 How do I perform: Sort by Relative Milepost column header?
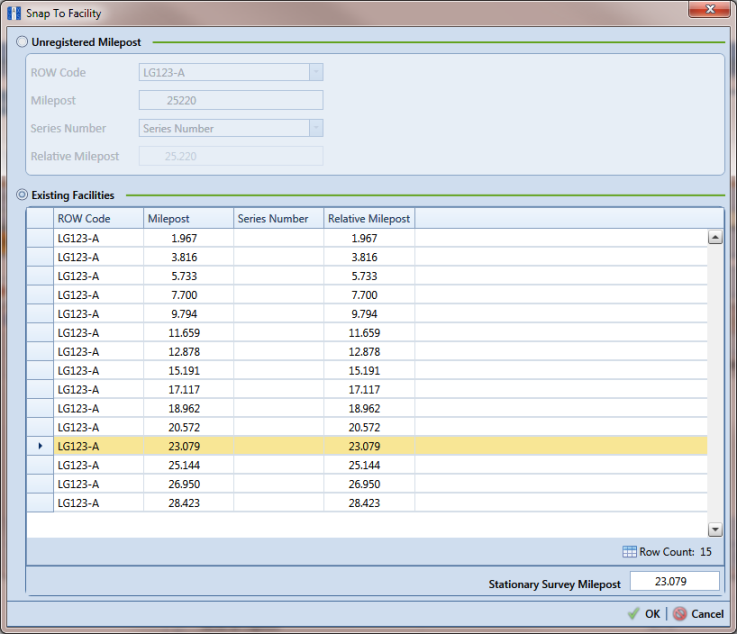pyautogui.click(x=369, y=219)
